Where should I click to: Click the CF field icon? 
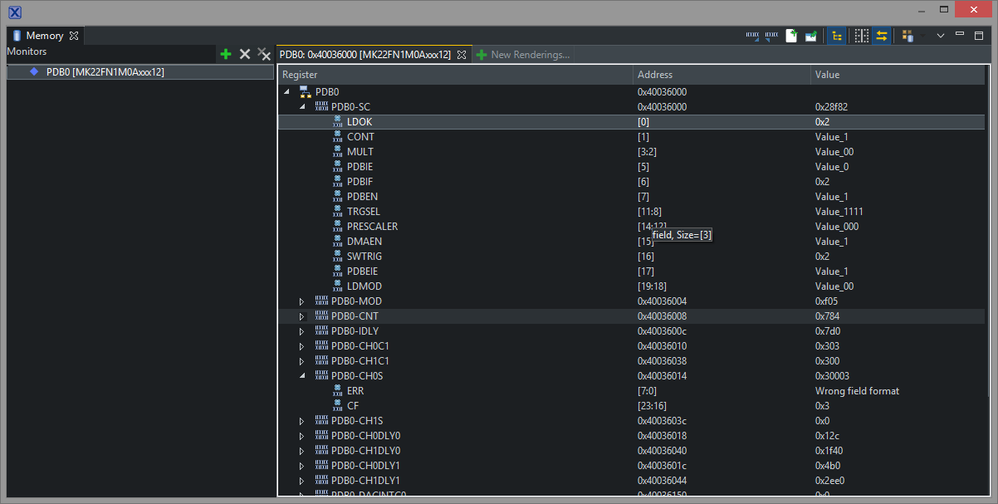337,405
